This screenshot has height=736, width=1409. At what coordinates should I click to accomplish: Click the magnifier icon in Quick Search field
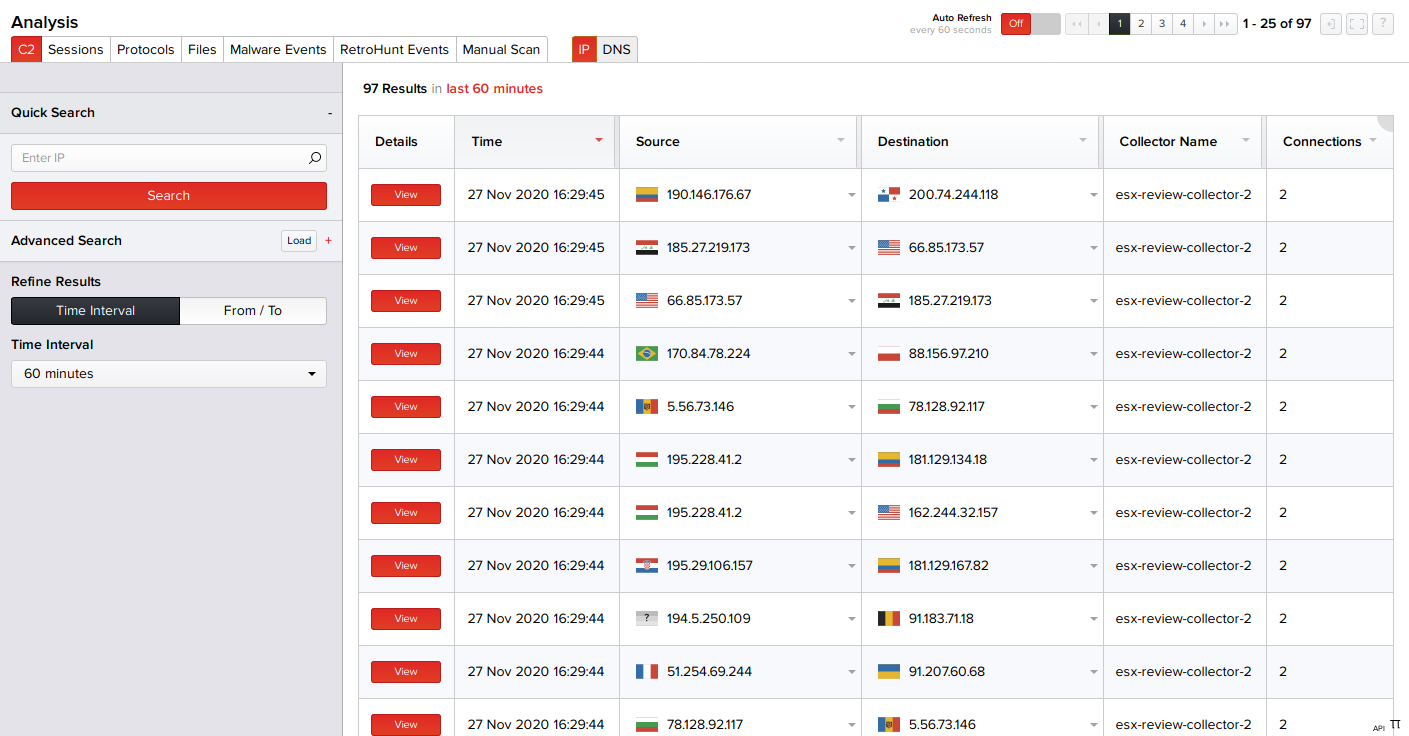pos(314,158)
